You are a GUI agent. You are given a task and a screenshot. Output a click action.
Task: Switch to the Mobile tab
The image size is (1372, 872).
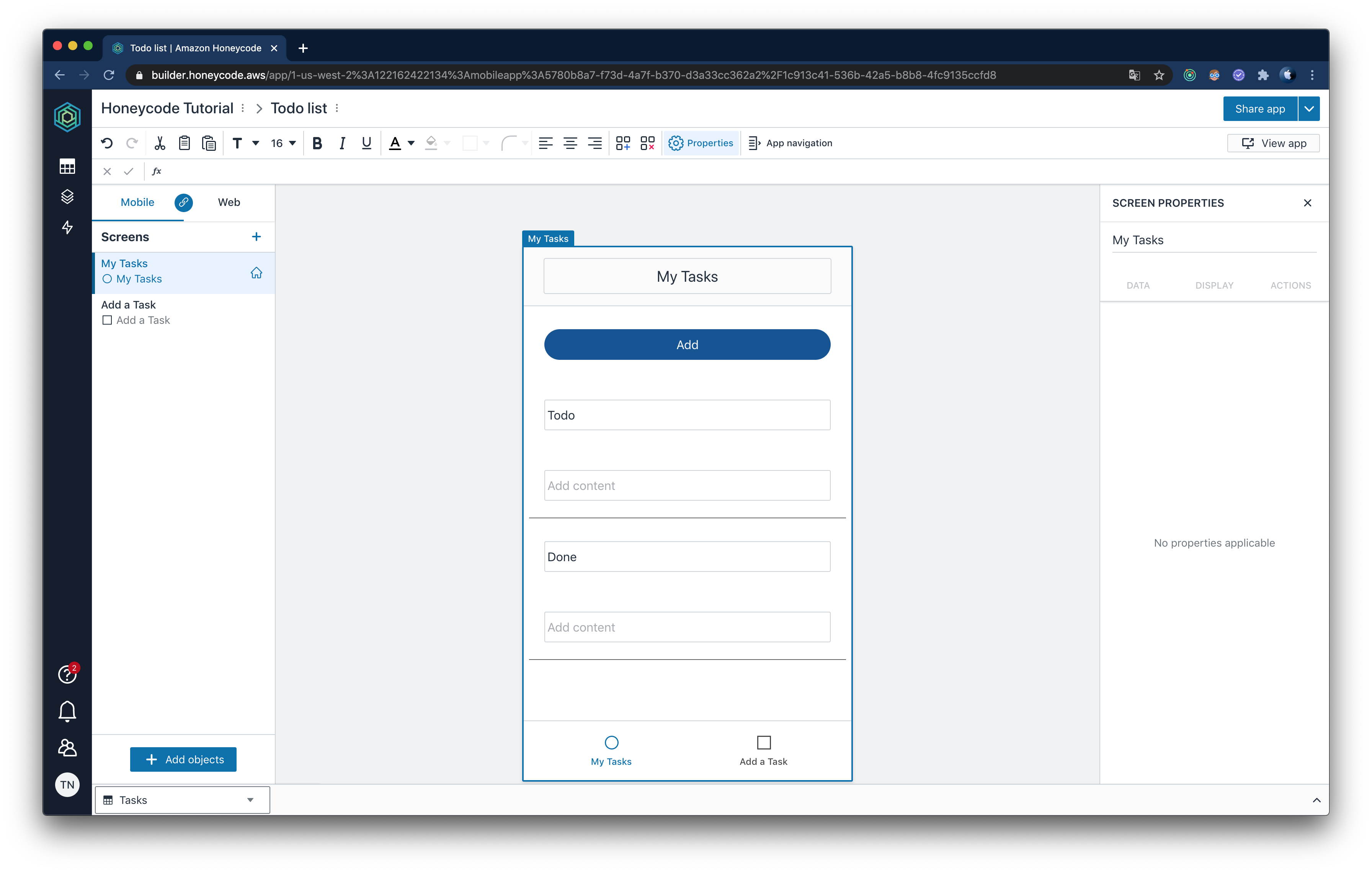(137, 202)
